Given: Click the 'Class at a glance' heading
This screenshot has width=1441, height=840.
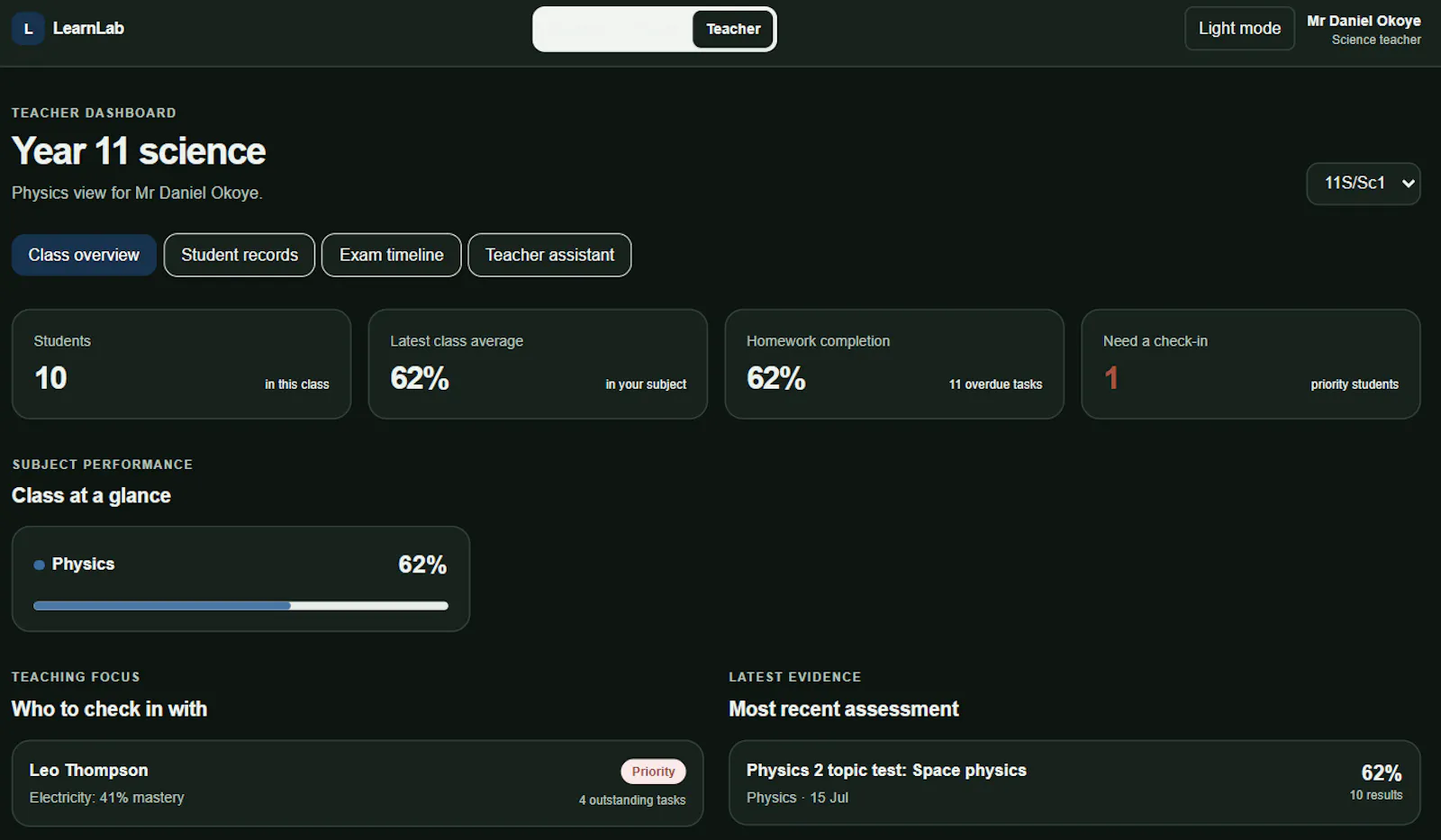Looking at the screenshot, I should tap(91, 495).
